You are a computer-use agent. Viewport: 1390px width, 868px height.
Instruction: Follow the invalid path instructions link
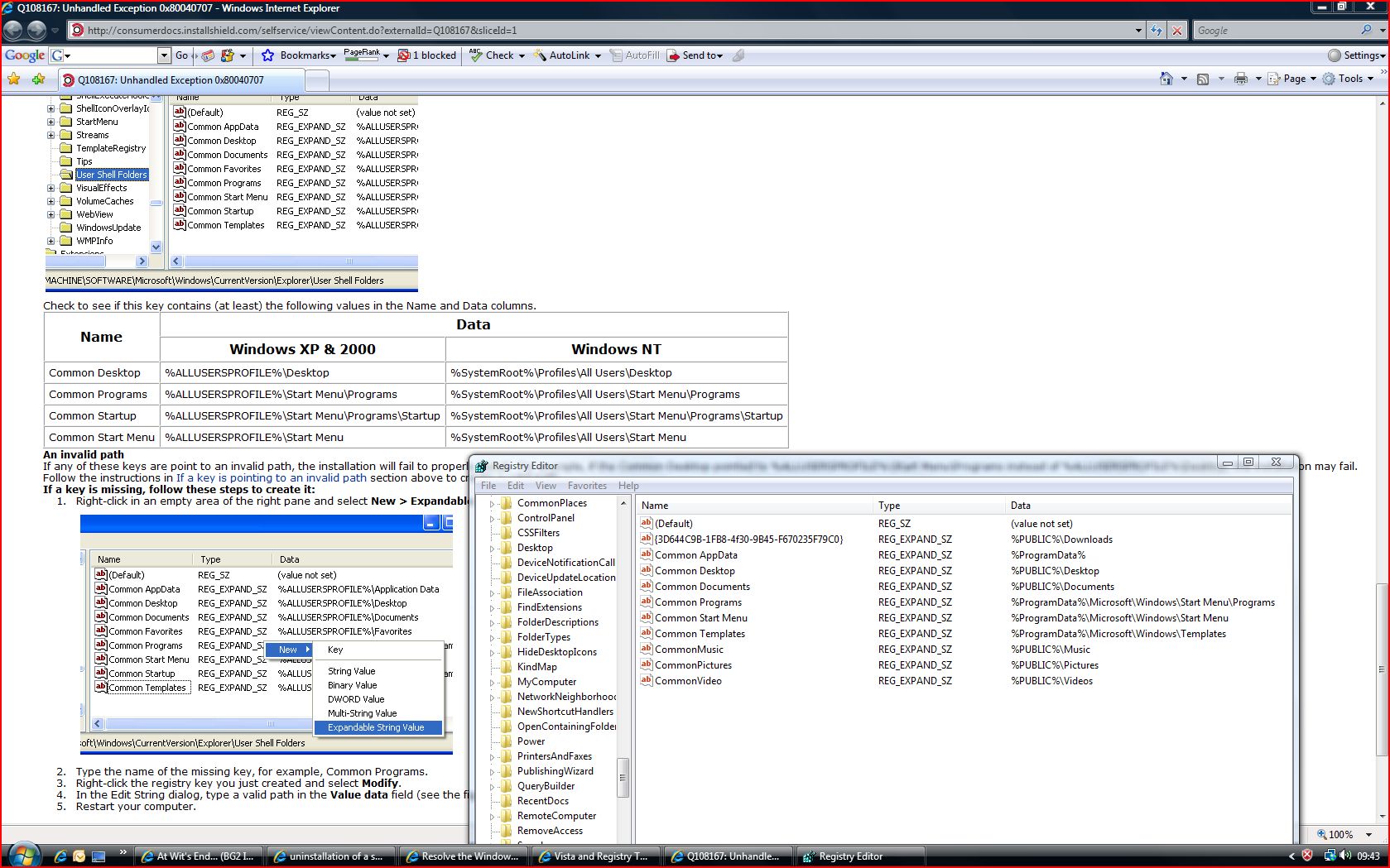tap(272, 477)
